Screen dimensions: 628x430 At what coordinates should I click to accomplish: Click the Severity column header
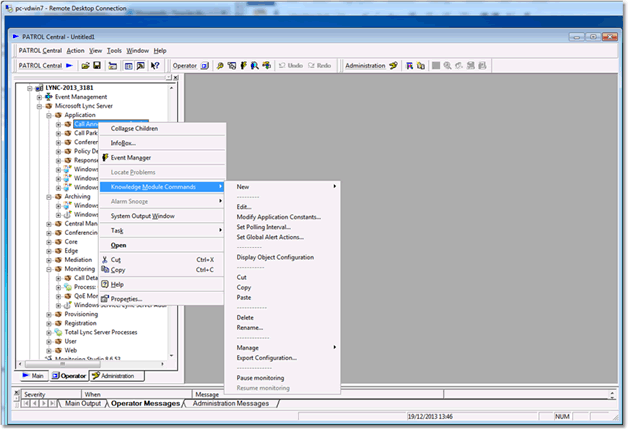pos(34,394)
